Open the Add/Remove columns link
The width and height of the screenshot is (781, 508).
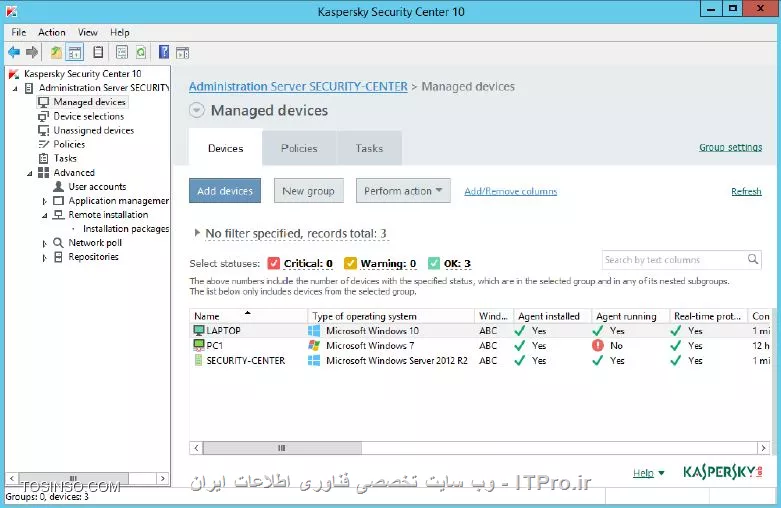511,191
